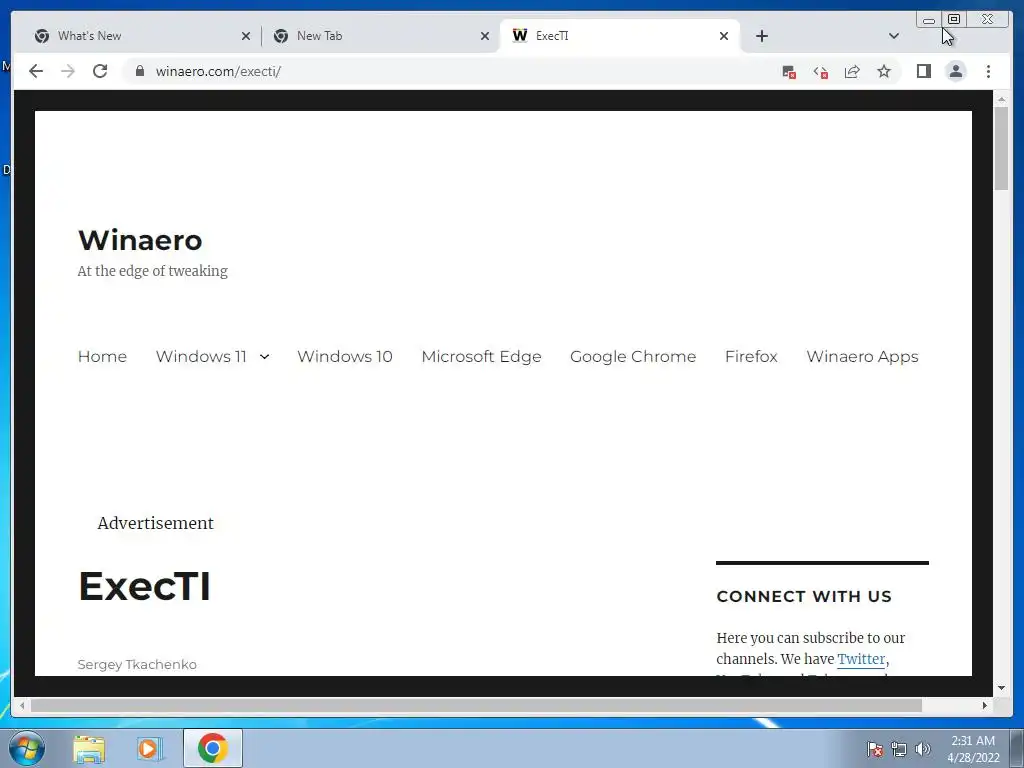Click the scroll left arrow
The width and height of the screenshot is (1024, 768).
(x=22, y=705)
